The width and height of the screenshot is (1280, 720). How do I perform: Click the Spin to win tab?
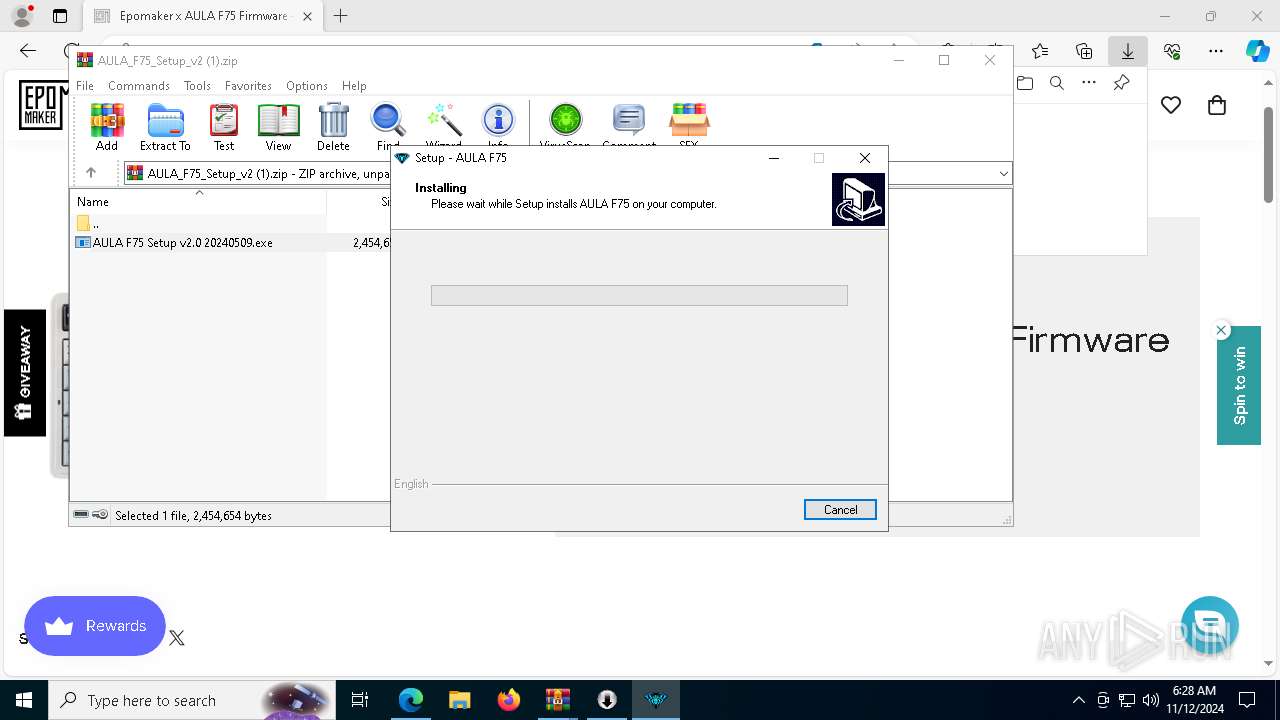(1239, 385)
